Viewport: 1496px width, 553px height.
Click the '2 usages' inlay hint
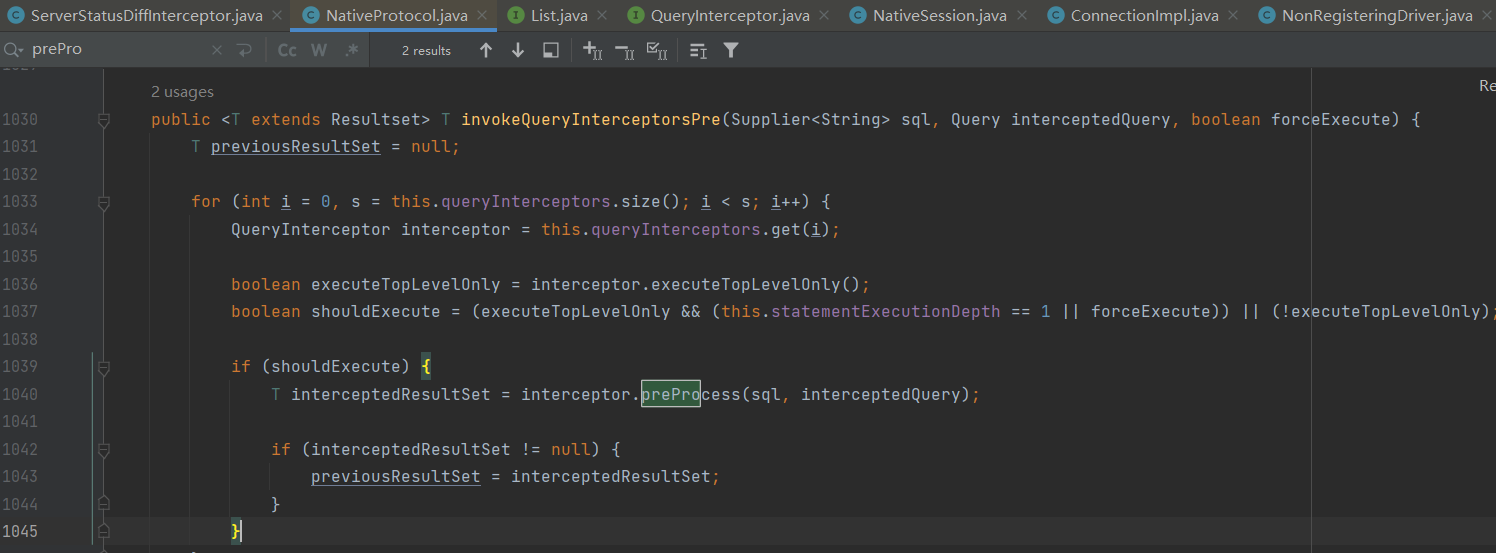182,92
